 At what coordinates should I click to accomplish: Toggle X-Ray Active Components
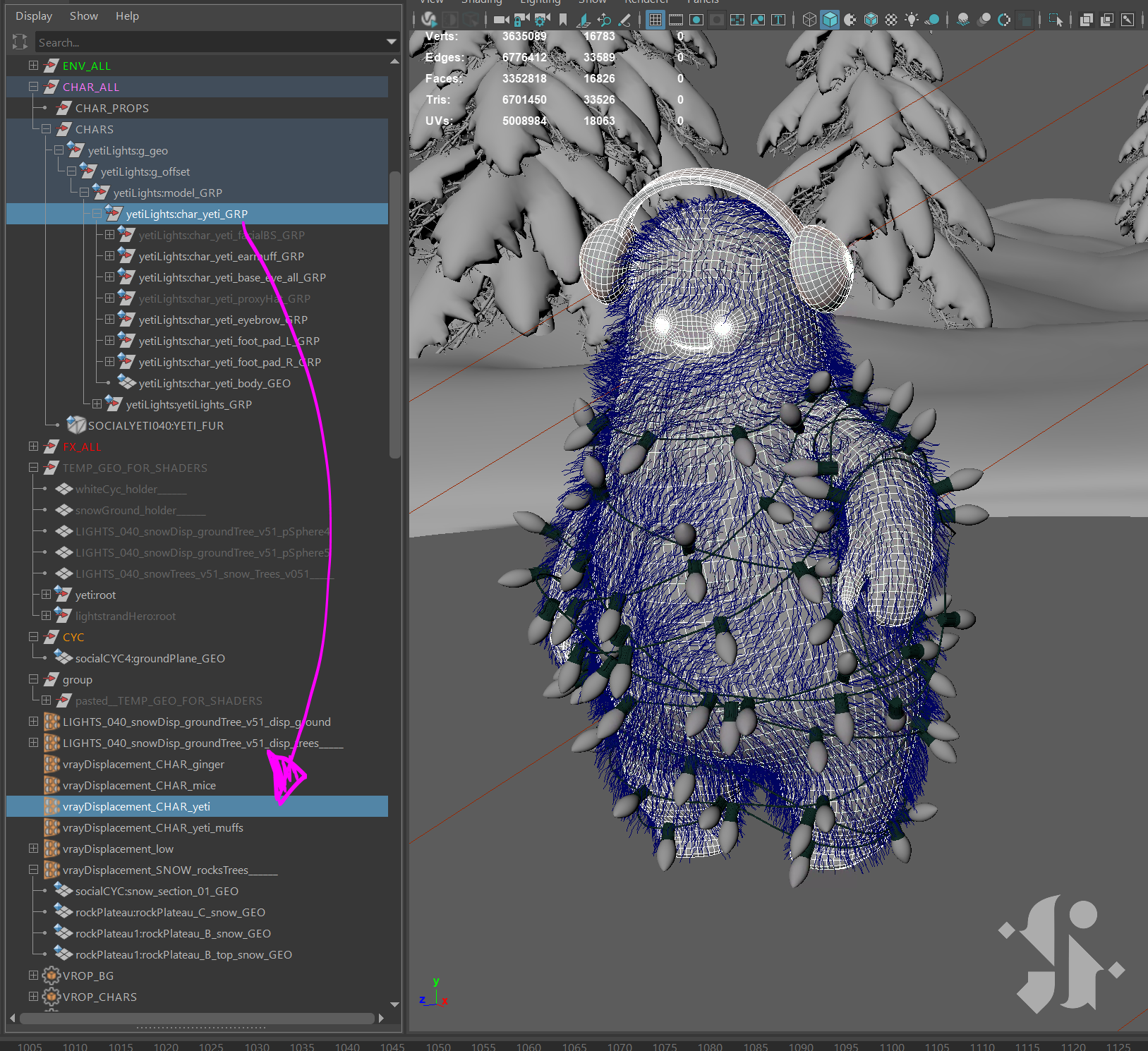pyautogui.click(x=1107, y=20)
